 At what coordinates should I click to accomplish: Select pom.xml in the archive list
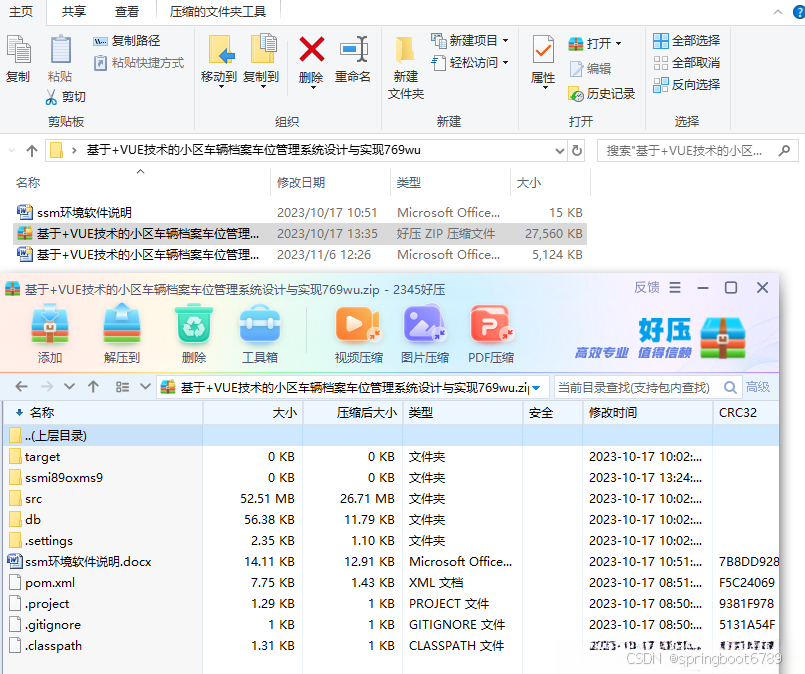pyautogui.click(x=390, y=583)
